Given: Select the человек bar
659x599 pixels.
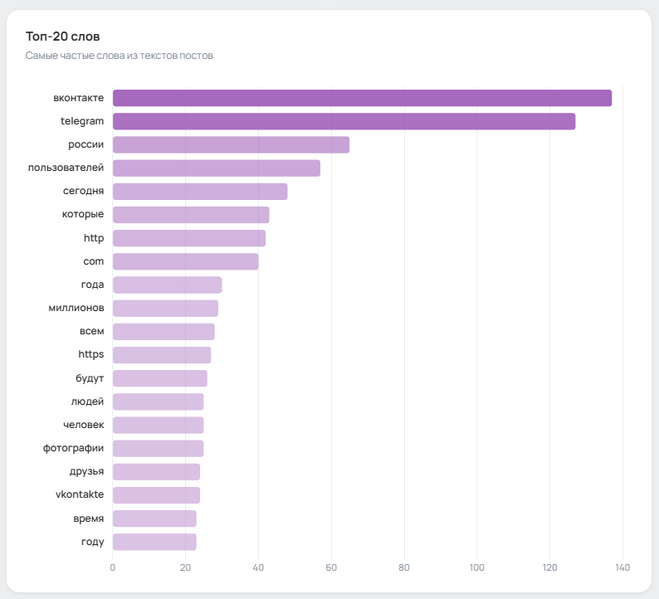Looking at the screenshot, I should (157, 425).
